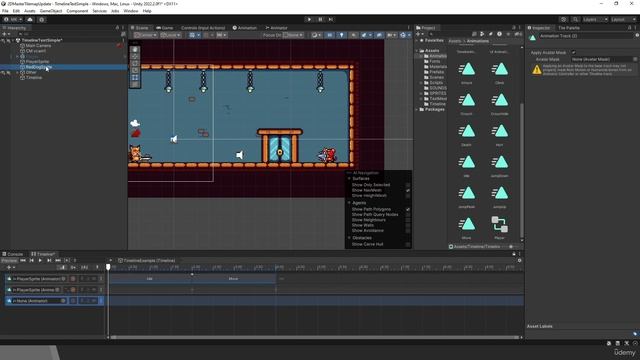Switch to the Console tab
This screenshot has height=360, width=640.
click(13, 254)
